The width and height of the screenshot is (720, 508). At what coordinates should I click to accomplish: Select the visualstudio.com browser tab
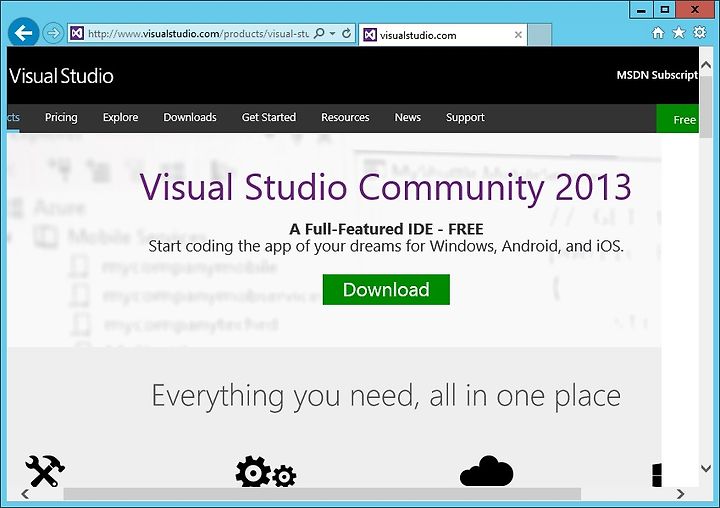(x=443, y=35)
